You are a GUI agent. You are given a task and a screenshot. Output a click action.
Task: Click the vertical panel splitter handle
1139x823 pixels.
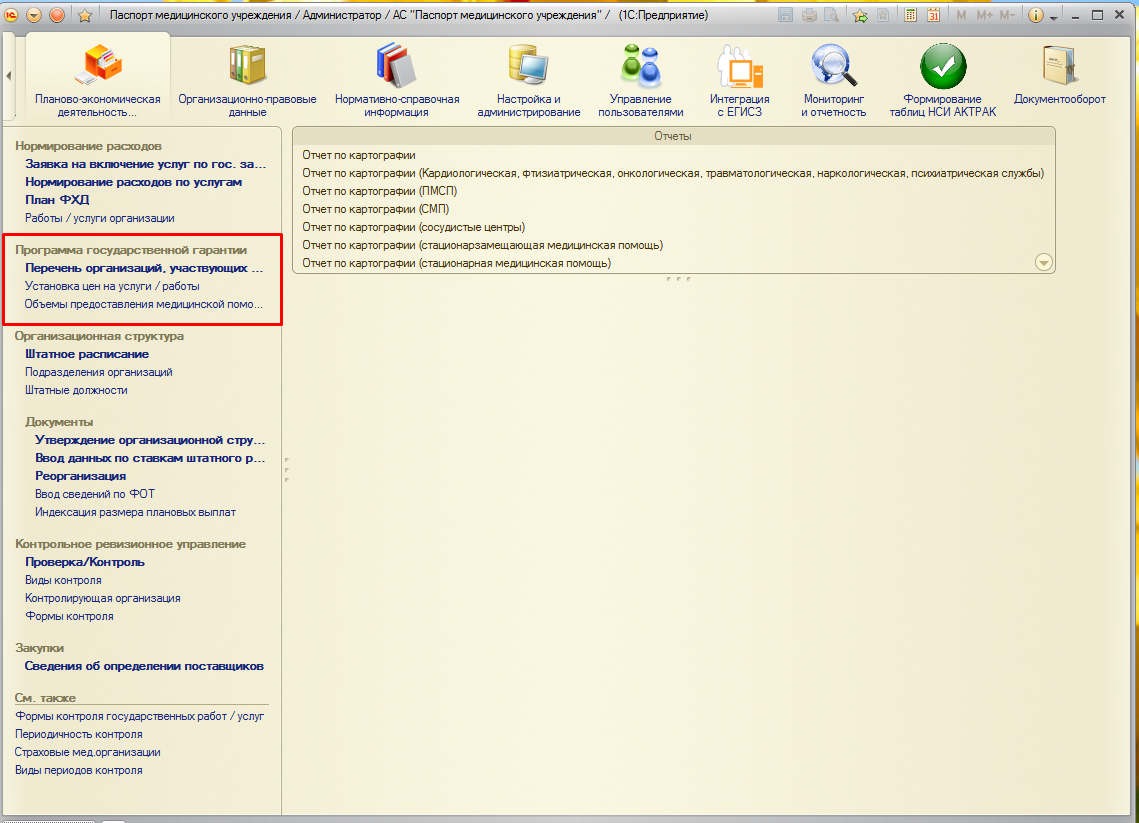(x=286, y=470)
